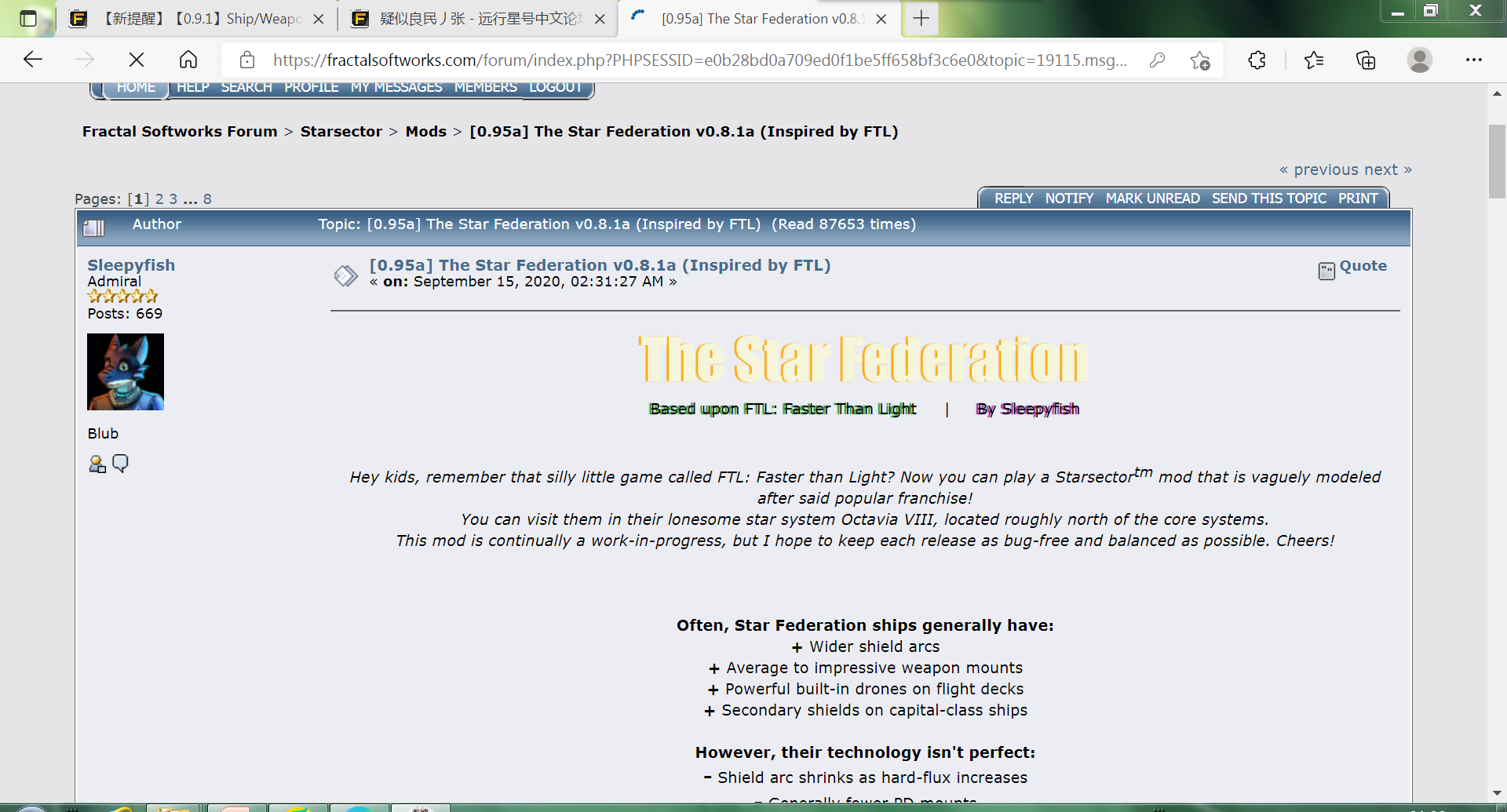Send personal message via speech bubble icon
Image resolution: width=1507 pixels, height=812 pixels.
tap(120, 464)
